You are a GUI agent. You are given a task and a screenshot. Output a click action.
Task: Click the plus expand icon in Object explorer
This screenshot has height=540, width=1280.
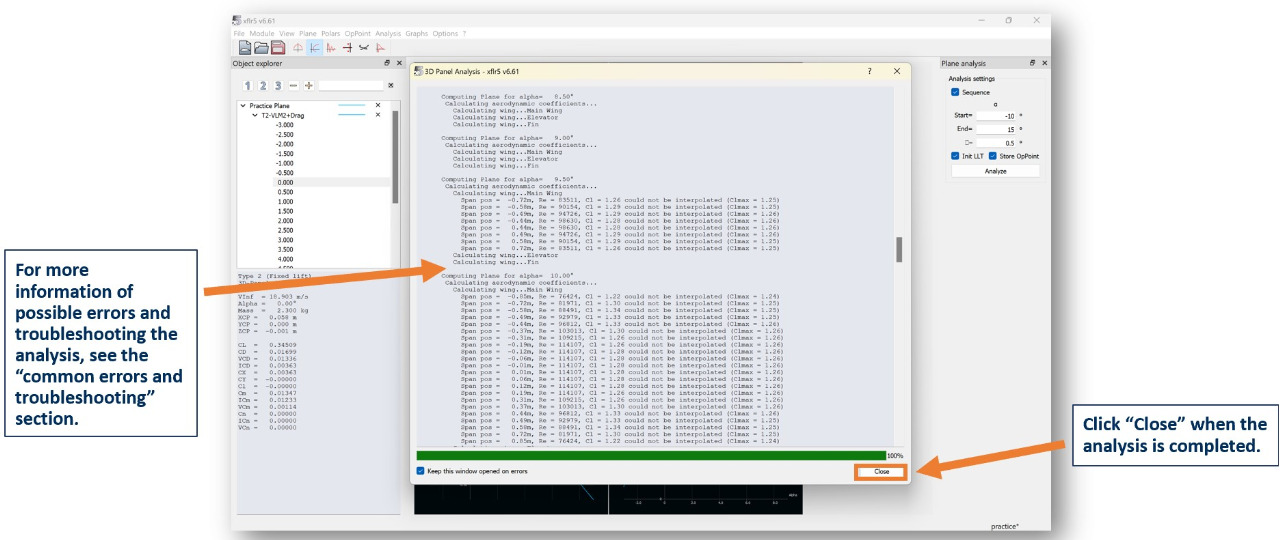[309, 86]
